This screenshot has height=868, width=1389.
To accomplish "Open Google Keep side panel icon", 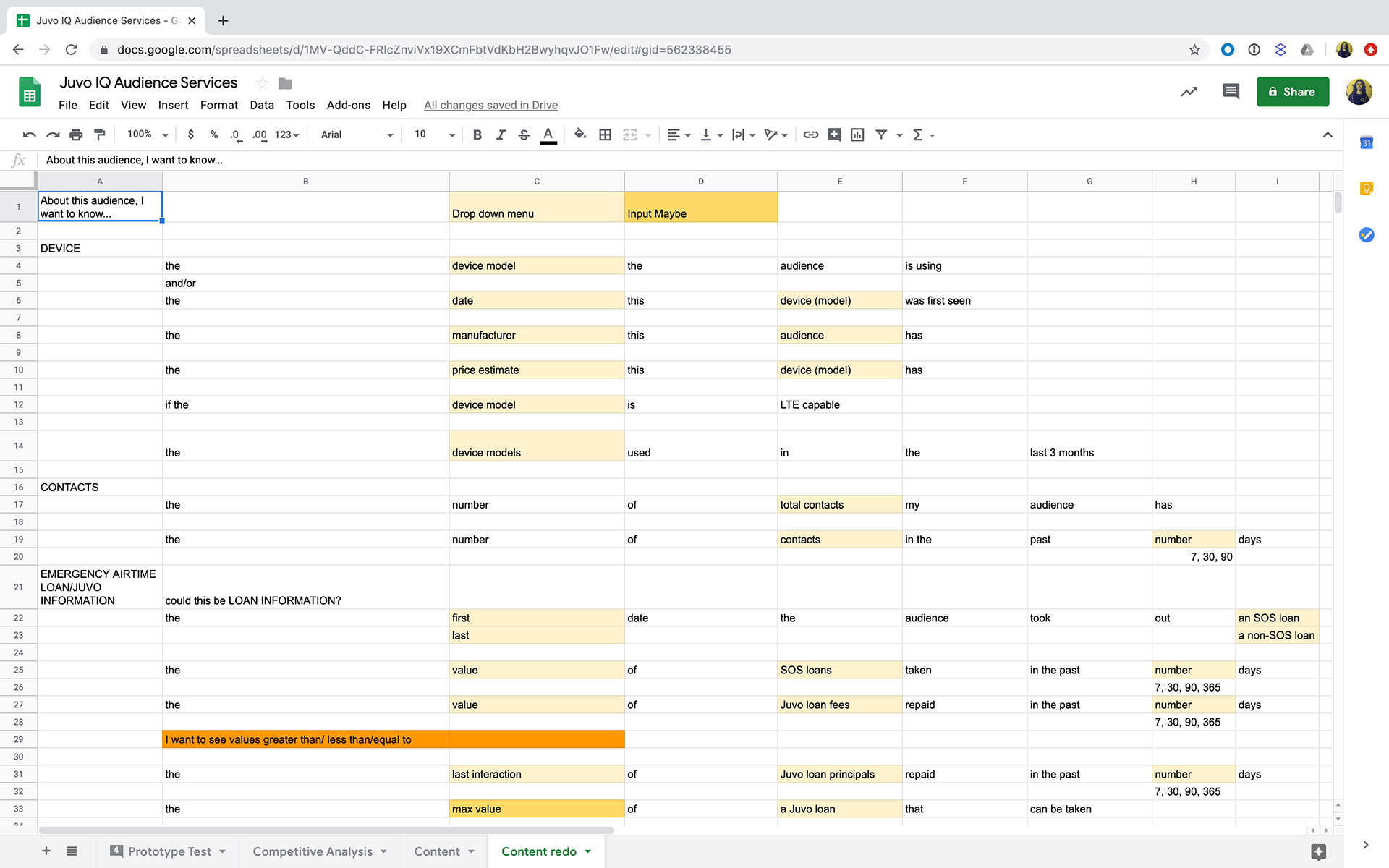I will pos(1366,189).
